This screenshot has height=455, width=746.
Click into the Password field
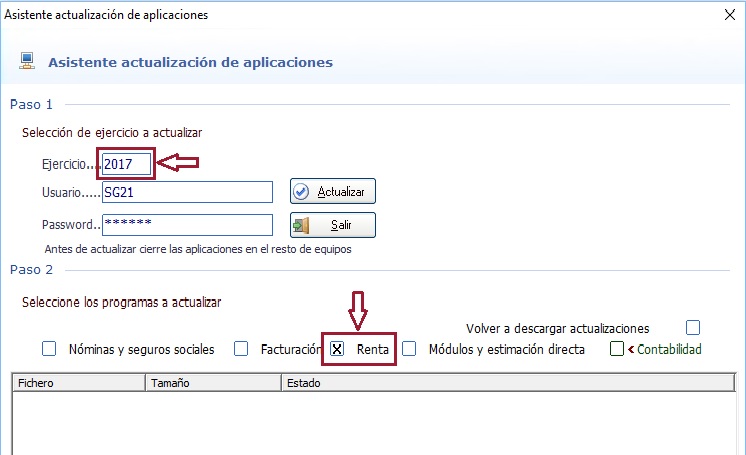(187, 224)
